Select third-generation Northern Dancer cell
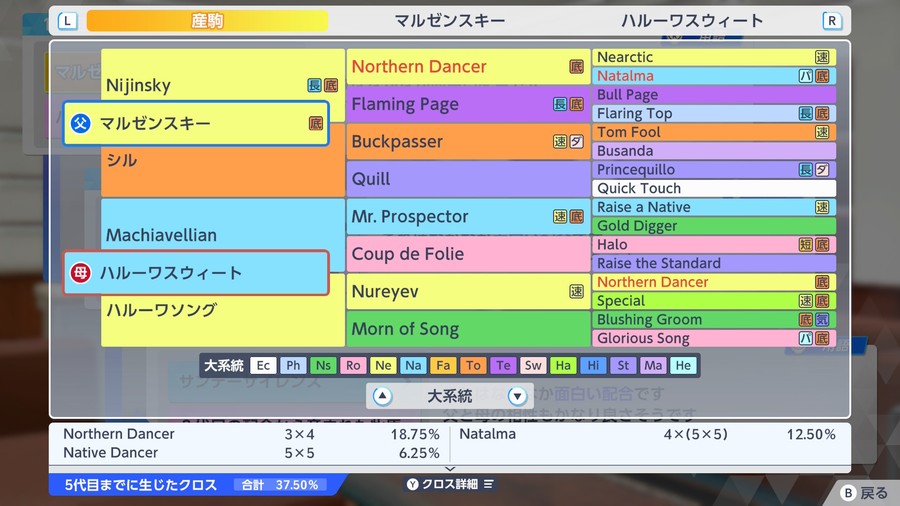This screenshot has height=506, width=900. click(x=468, y=67)
